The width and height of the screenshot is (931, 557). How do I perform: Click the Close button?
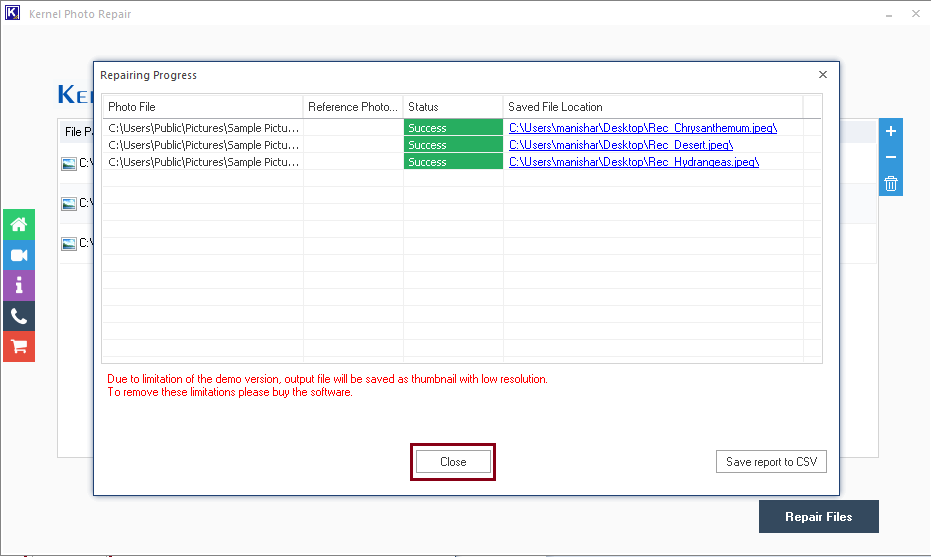[x=453, y=462]
